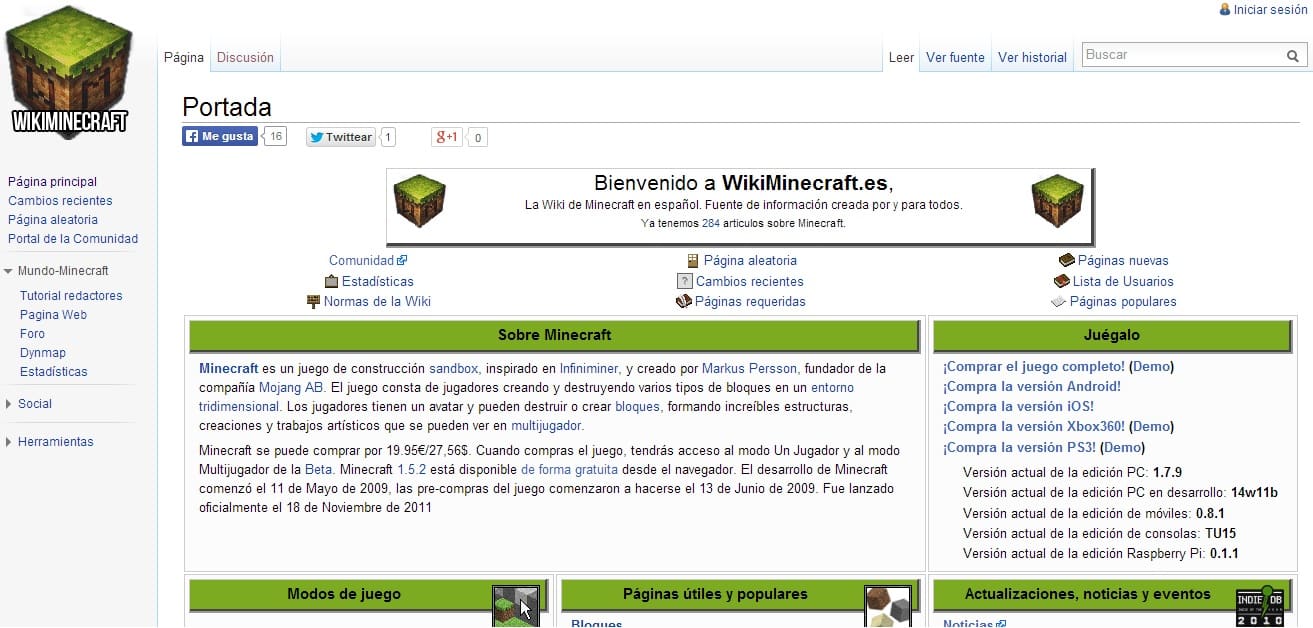Open Portal de la Comunidad link
The width and height of the screenshot is (1313, 628).
coord(73,239)
